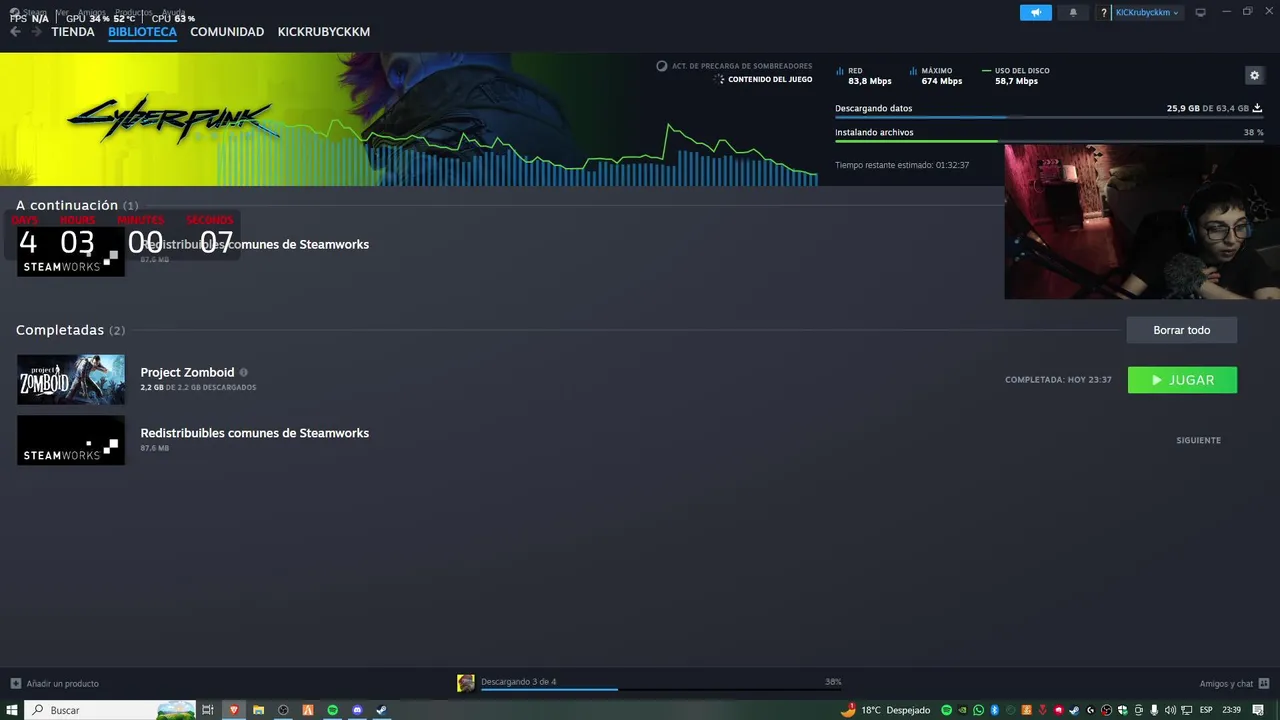The width and height of the screenshot is (1280, 720).
Task: Click the A continuación section header
Action: click(77, 205)
